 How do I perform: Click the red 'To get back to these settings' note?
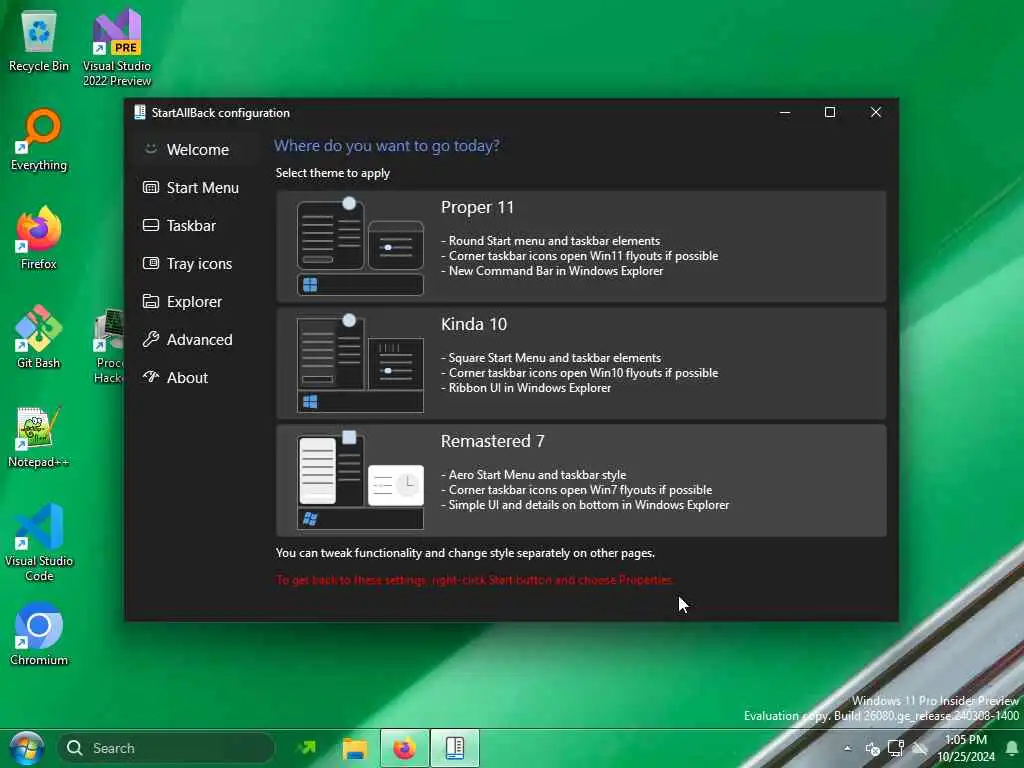point(475,580)
